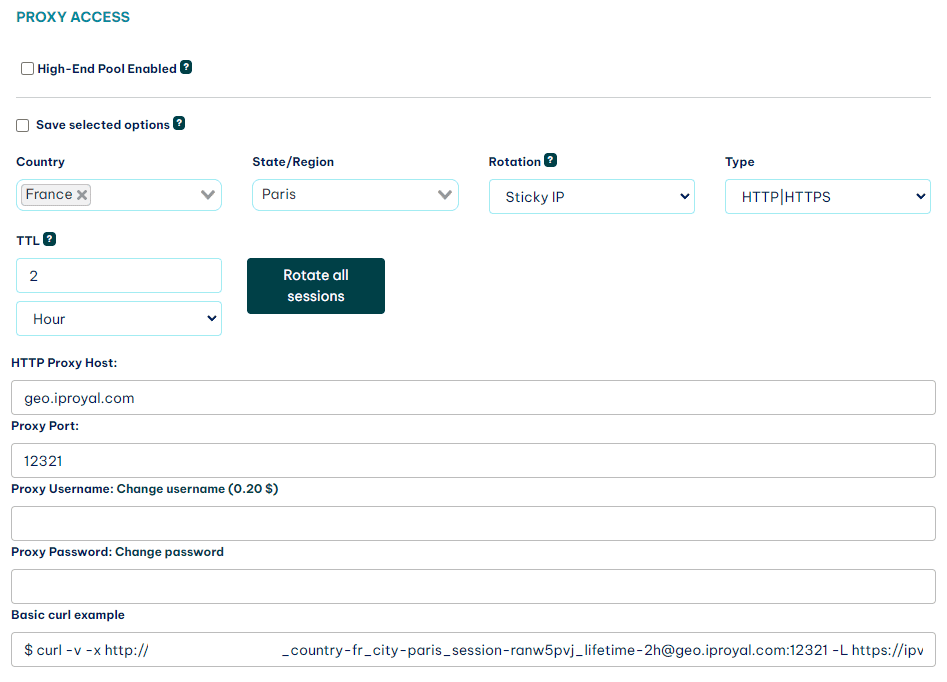947x682 pixels.
Task: Click the HTTP Proxy Host label
Action: pos(64,362)
